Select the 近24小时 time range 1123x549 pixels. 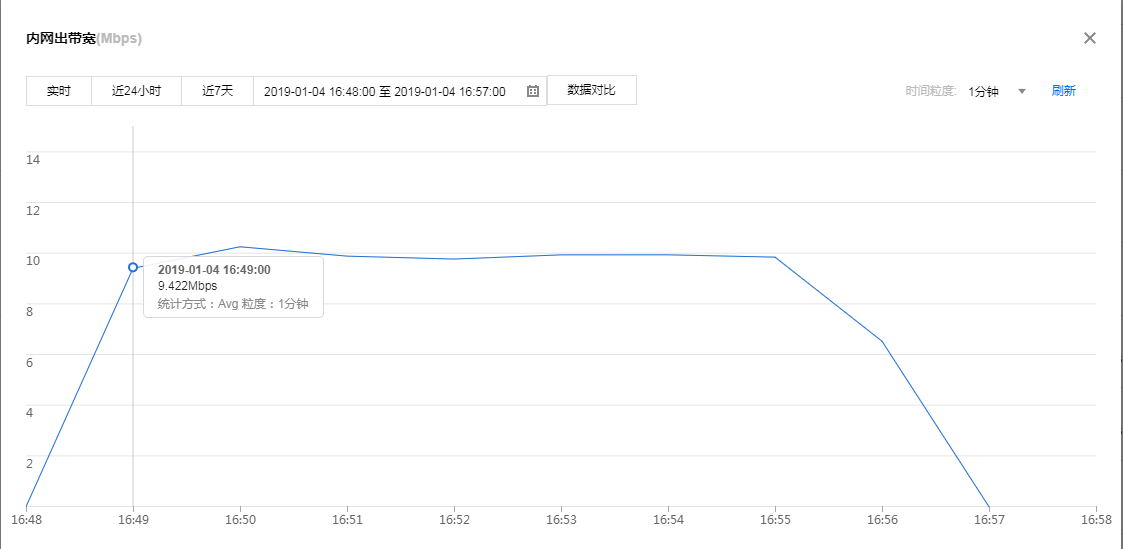click(x=136, y=91)
